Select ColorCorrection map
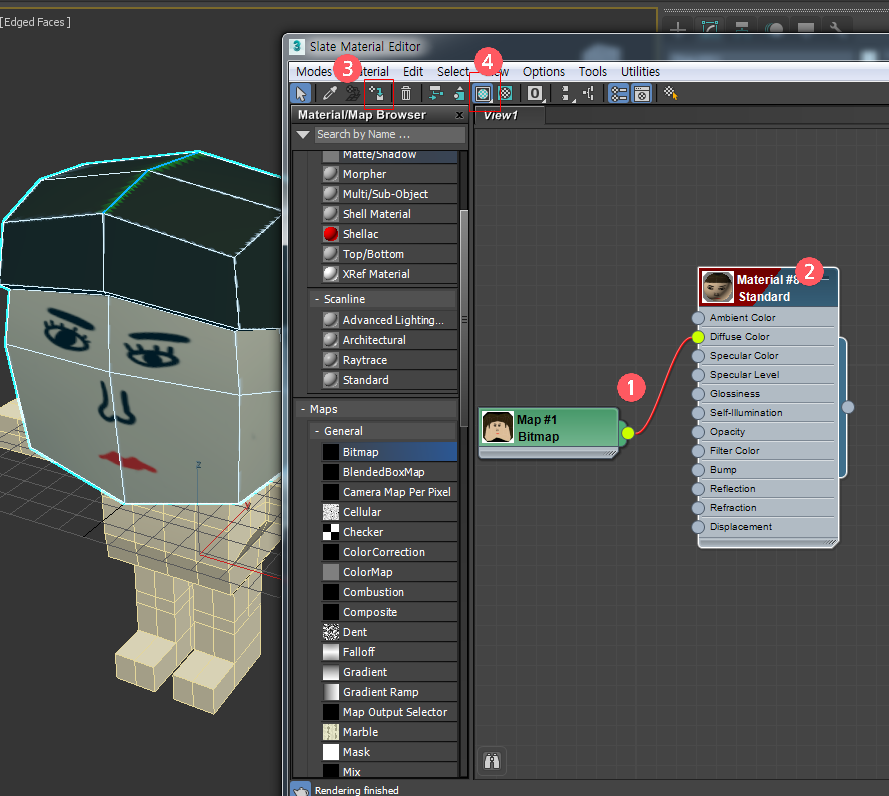Screen dimensions: 889x796 pyautogui.click(x=389, y=552)
